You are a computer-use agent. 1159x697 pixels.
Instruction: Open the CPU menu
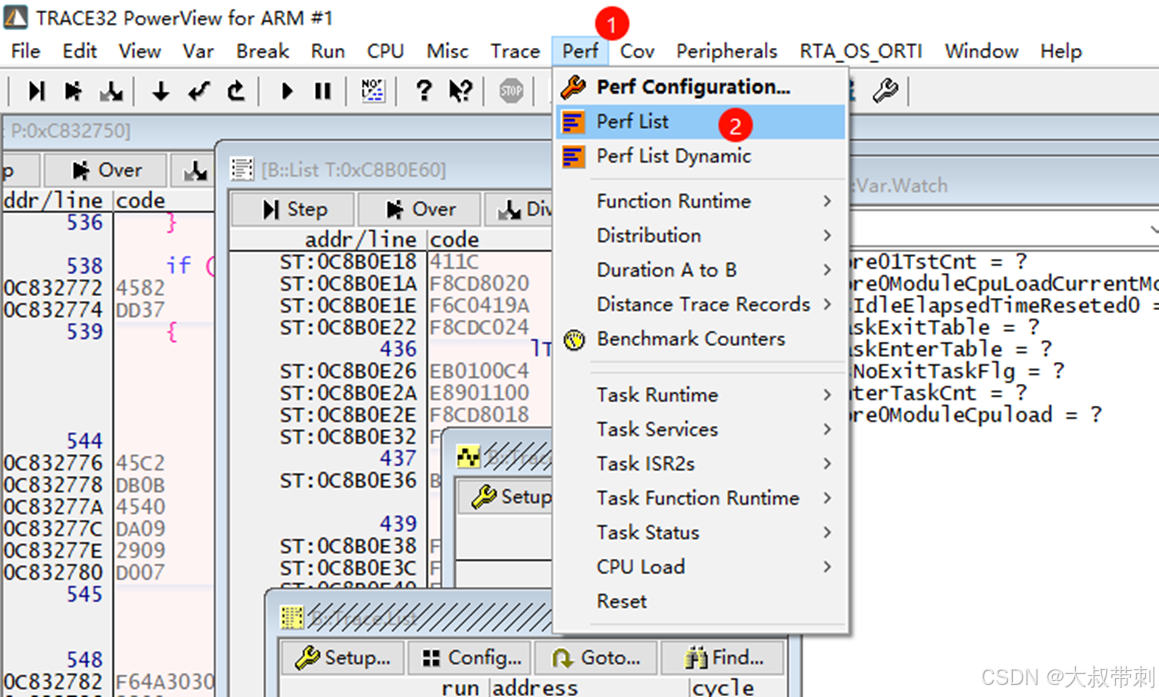pyautogui.click(x=385, y=51)
